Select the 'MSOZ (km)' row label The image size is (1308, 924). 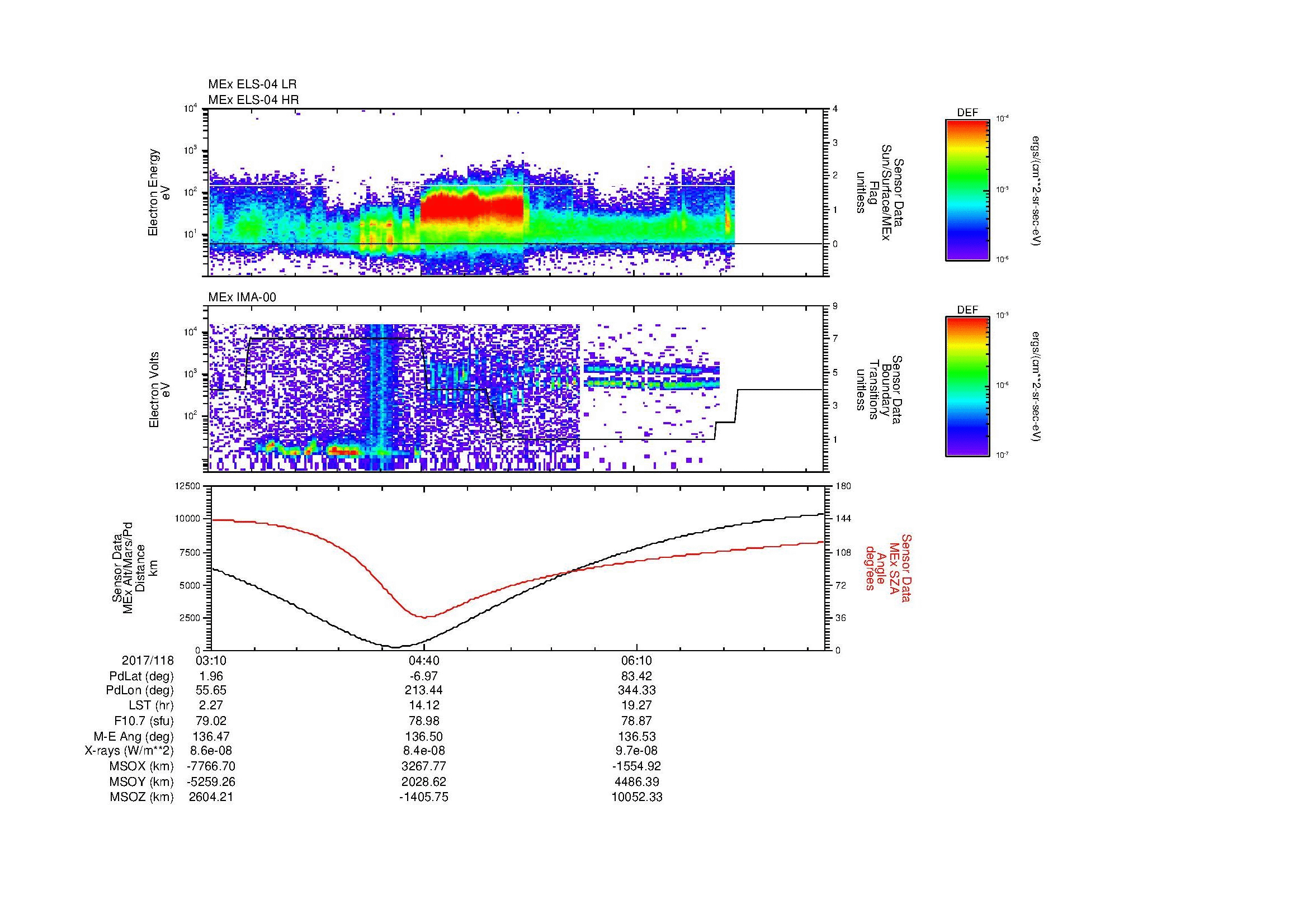(142, 797)
